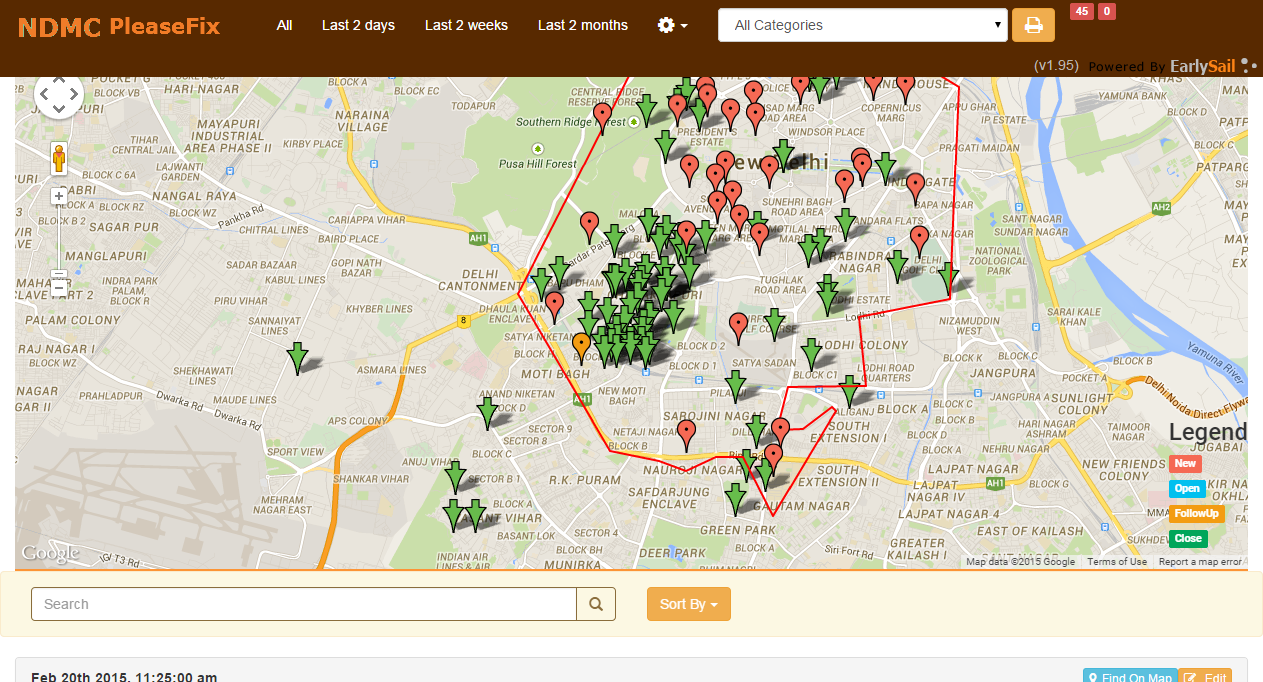Image resolution: width=1263 pixels, height=682 pixels.
Task: Open the Google logo link on map
Action: (x=50, y=553)
